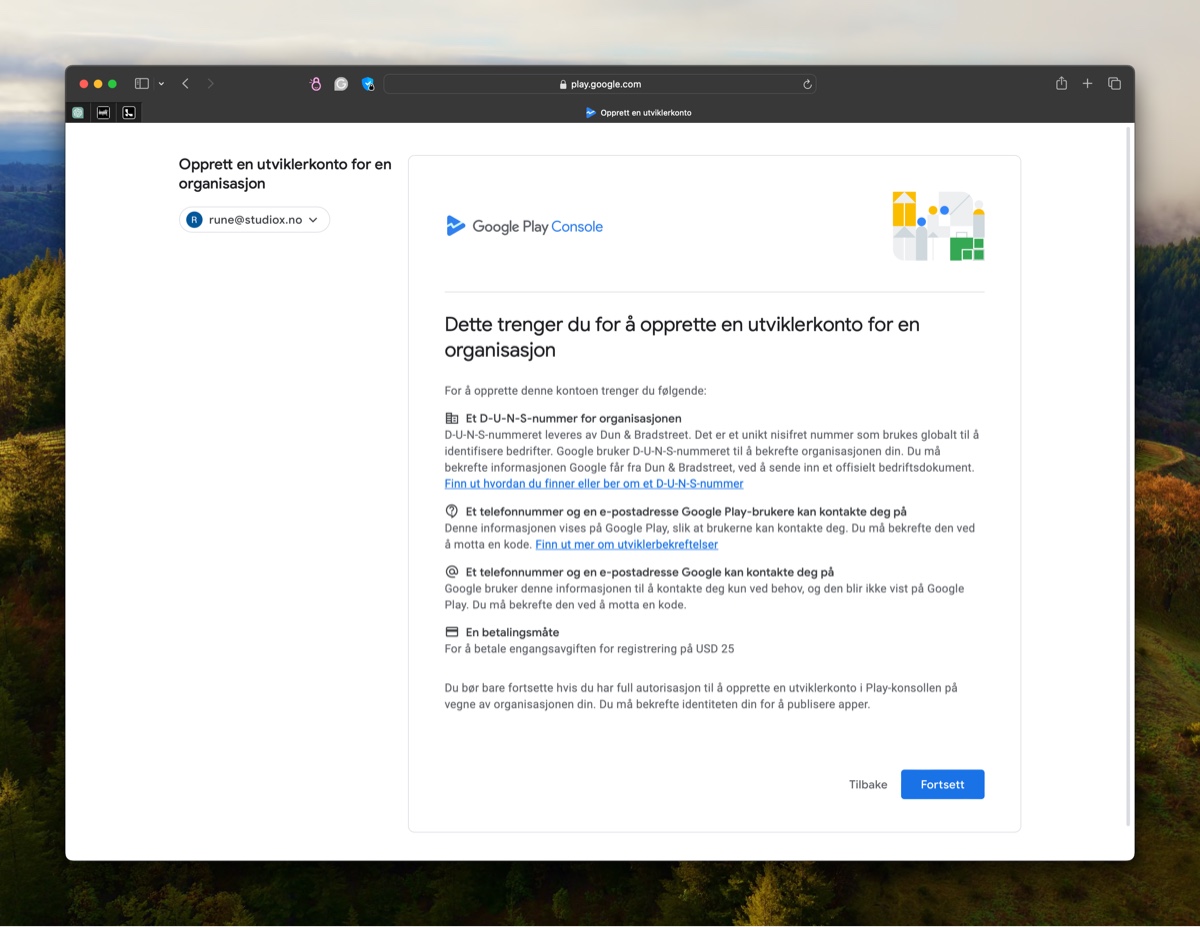Screen dimensions: 1200x927
Task: Select the Opprett en utviklerkonto tab
Action: [638, 113]
